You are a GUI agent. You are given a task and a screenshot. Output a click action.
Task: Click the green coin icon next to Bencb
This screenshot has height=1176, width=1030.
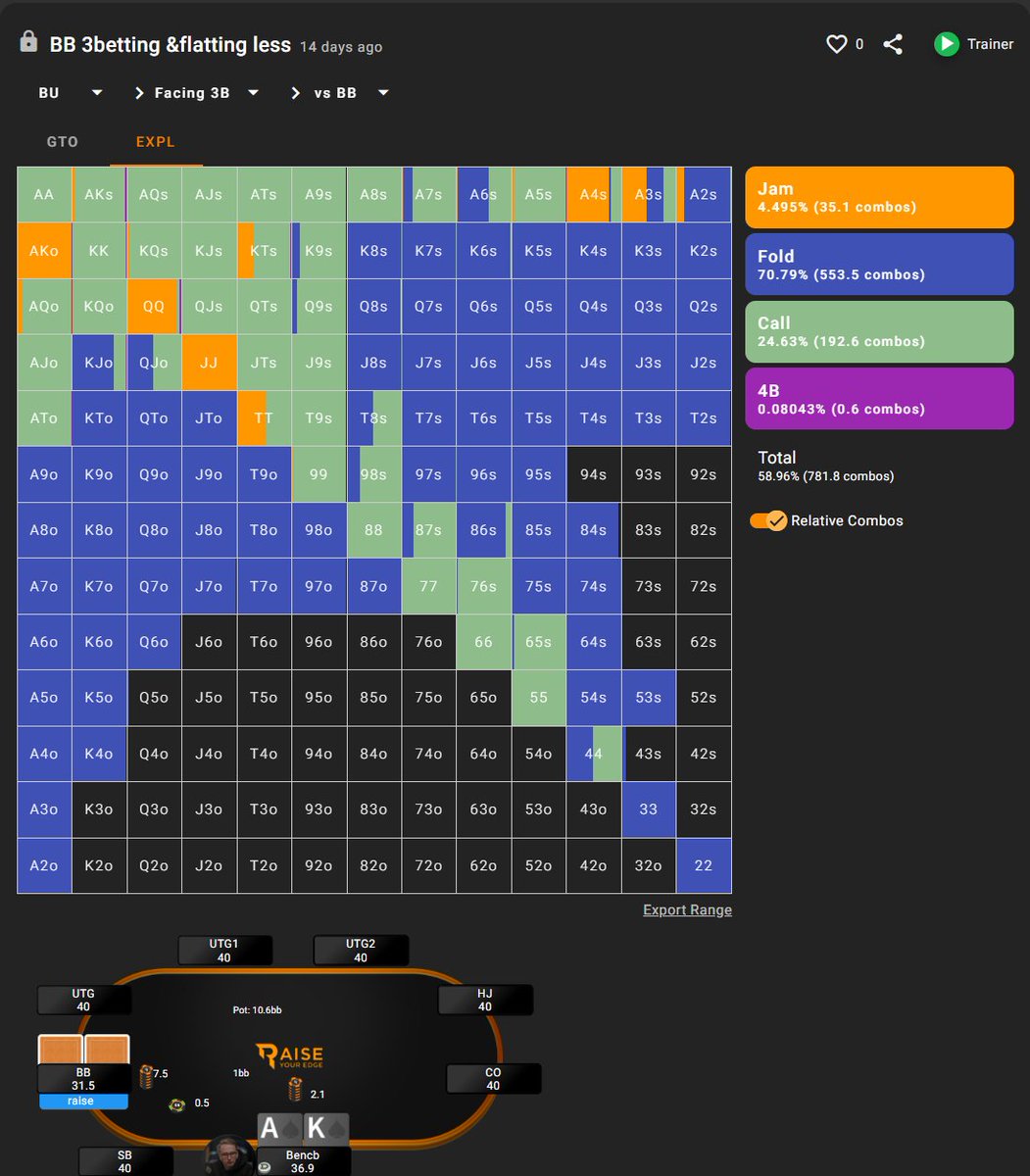[x=265, y=1167]
